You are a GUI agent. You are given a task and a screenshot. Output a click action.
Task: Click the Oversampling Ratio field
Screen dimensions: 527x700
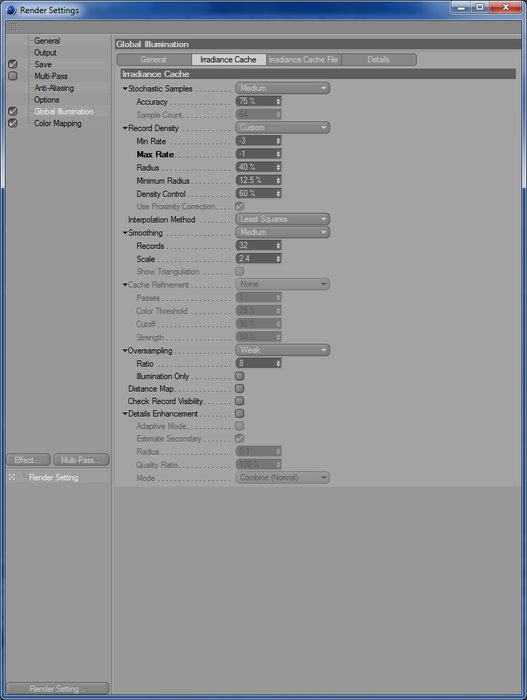click(258, 363)
